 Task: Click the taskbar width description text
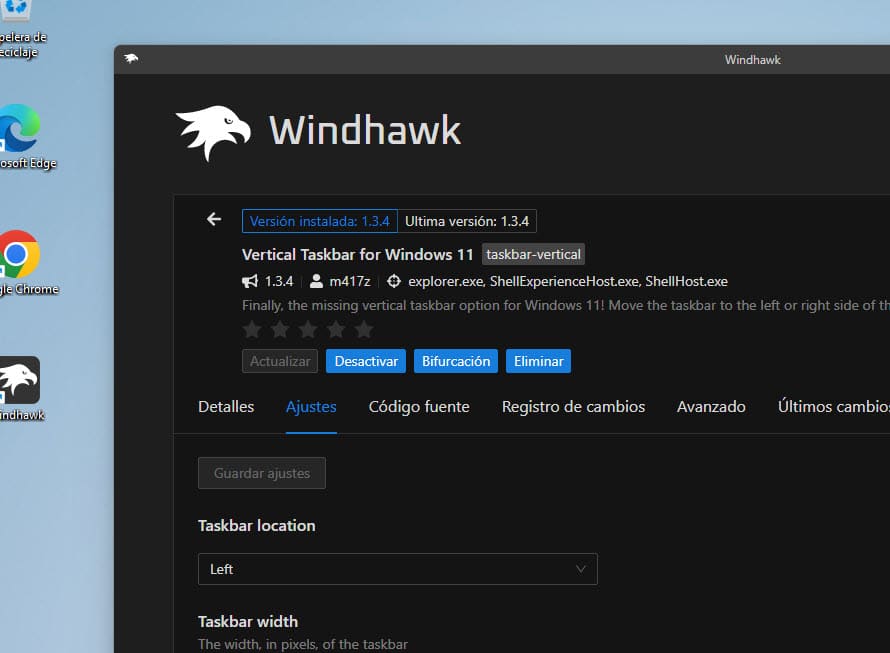[x=303, y=644]
